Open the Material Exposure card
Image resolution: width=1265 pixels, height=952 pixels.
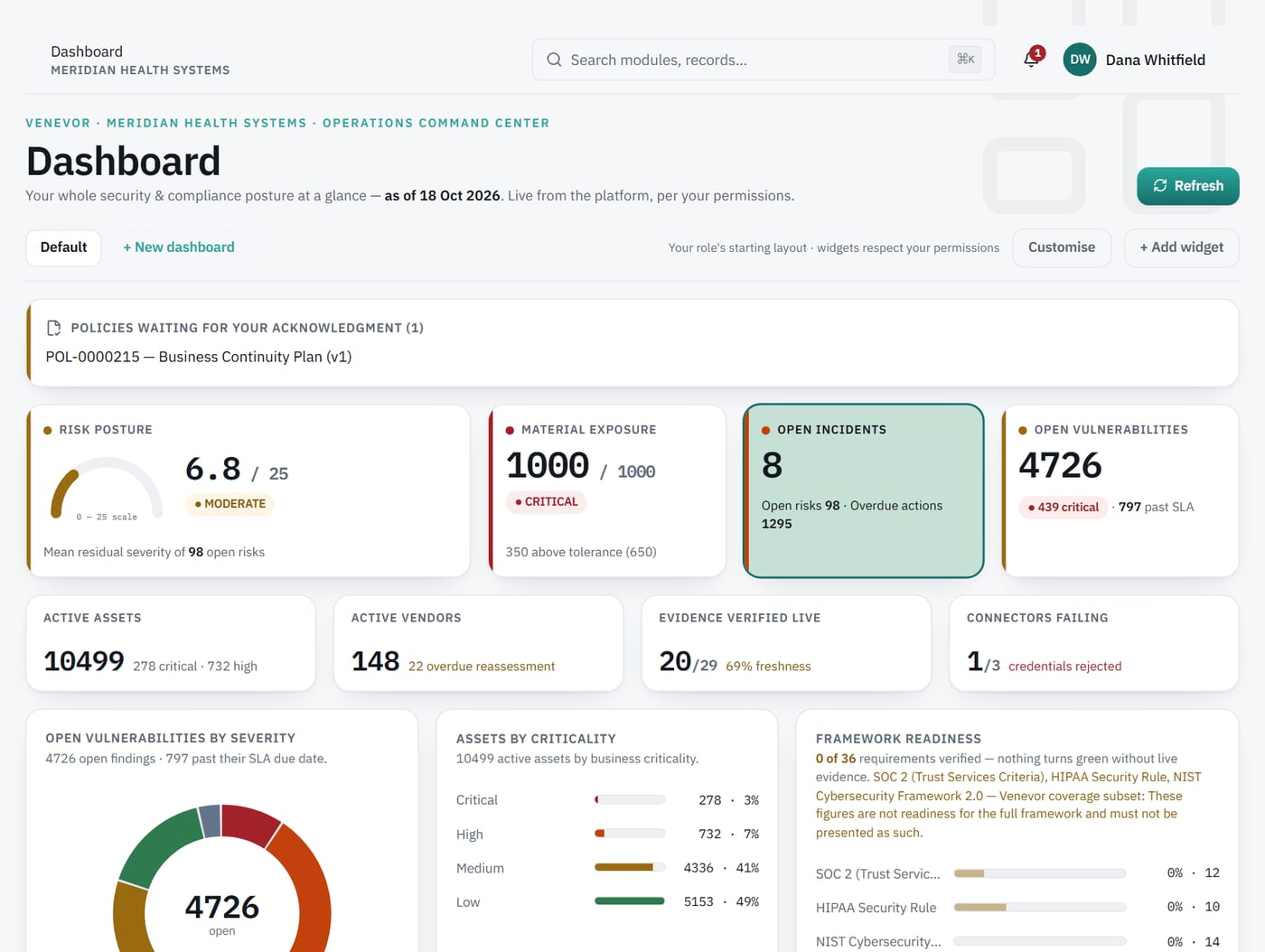pos(607,490)
